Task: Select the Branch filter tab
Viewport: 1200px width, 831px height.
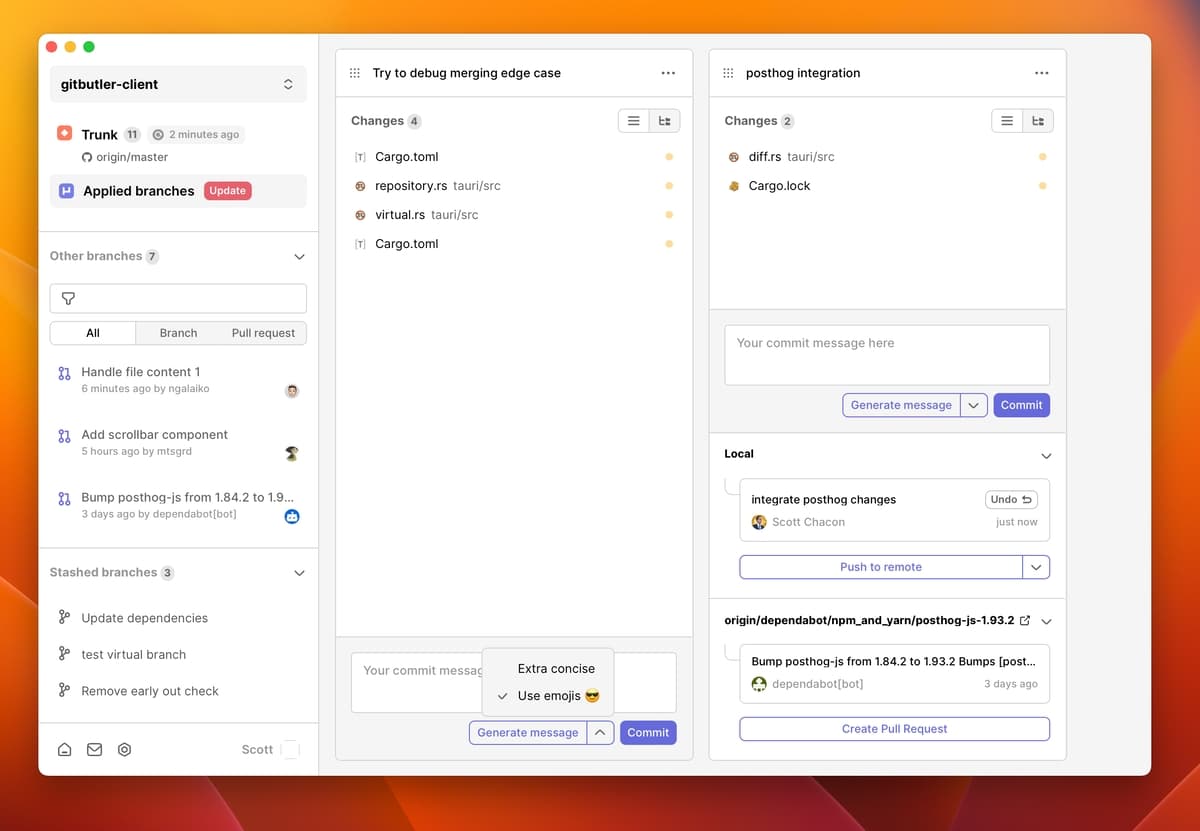Action: coord(178,333)
